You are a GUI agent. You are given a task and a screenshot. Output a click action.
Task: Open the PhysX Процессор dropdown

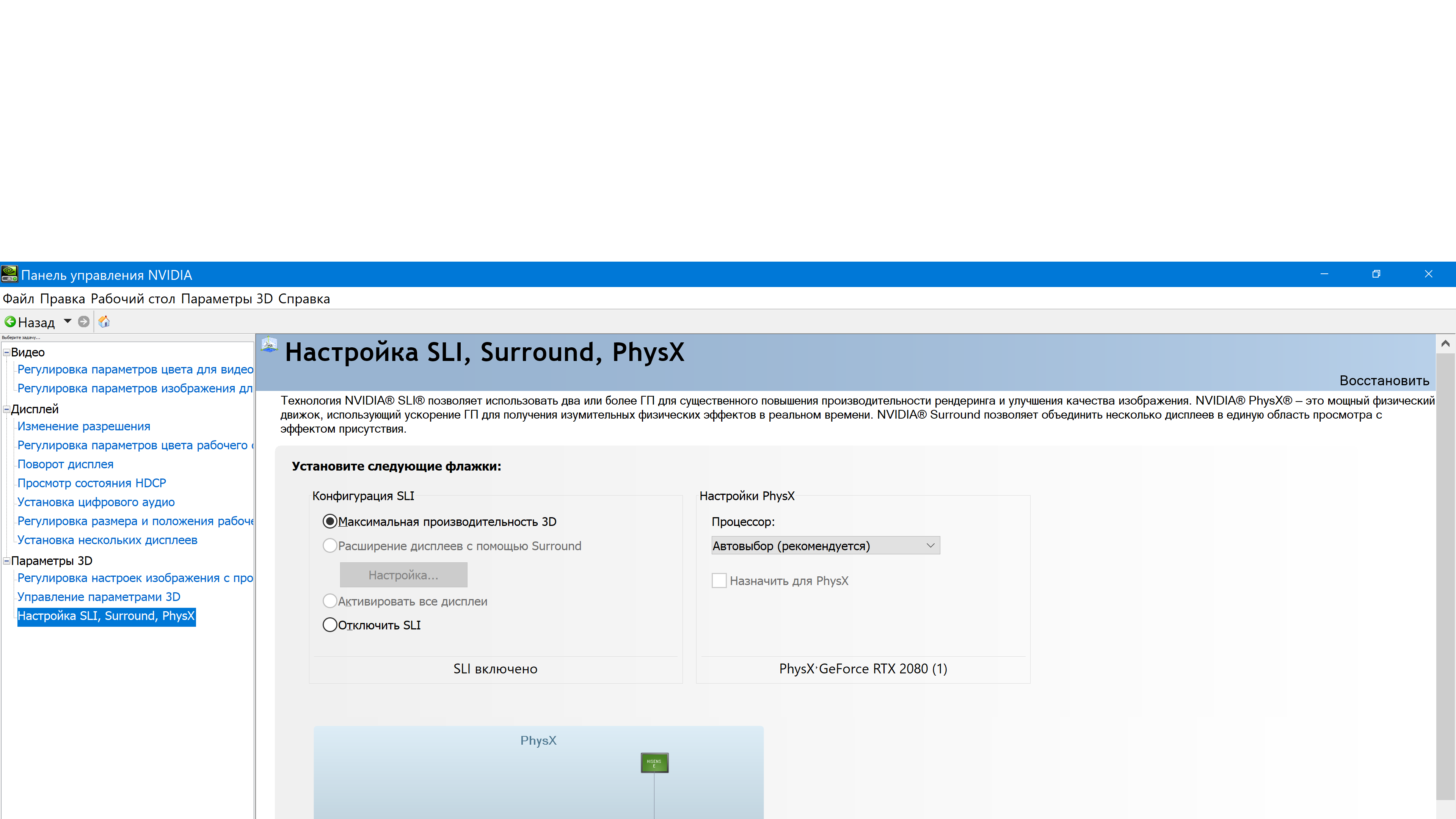click(825, 546)
